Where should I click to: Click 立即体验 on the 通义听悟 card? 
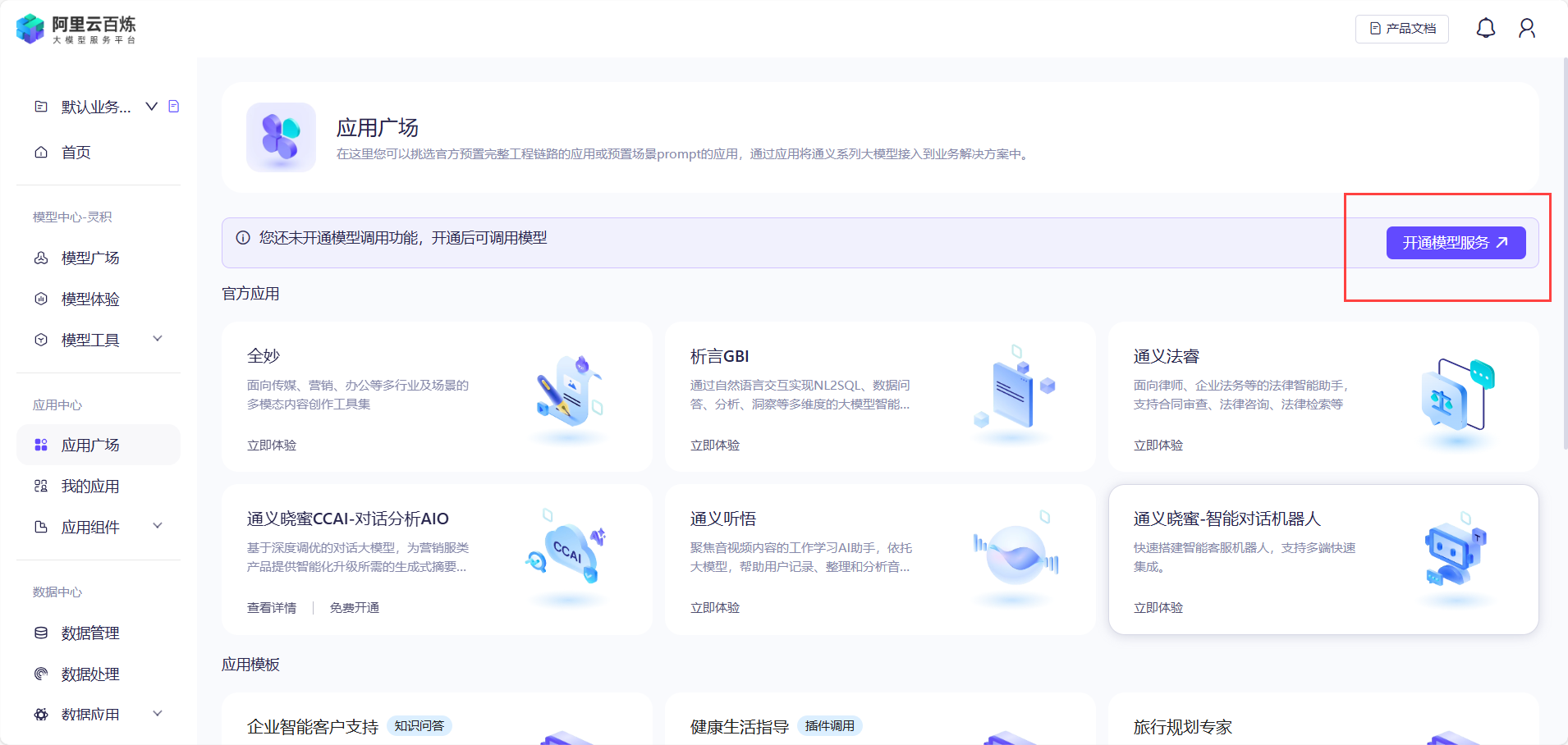[715, 608]
